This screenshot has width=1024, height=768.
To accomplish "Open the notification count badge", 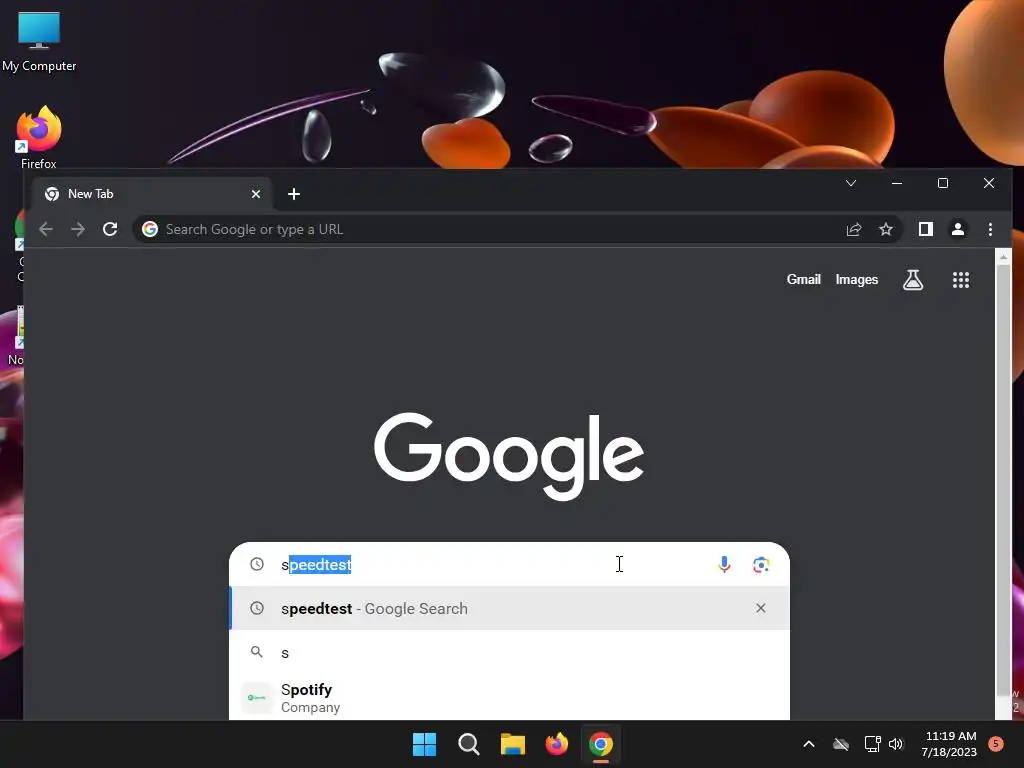I will click(995, 744).
